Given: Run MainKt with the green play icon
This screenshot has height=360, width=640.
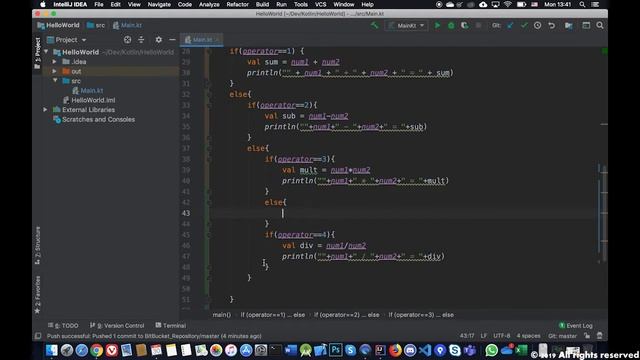Looking at the screenshot, I should tap(437, 25).
